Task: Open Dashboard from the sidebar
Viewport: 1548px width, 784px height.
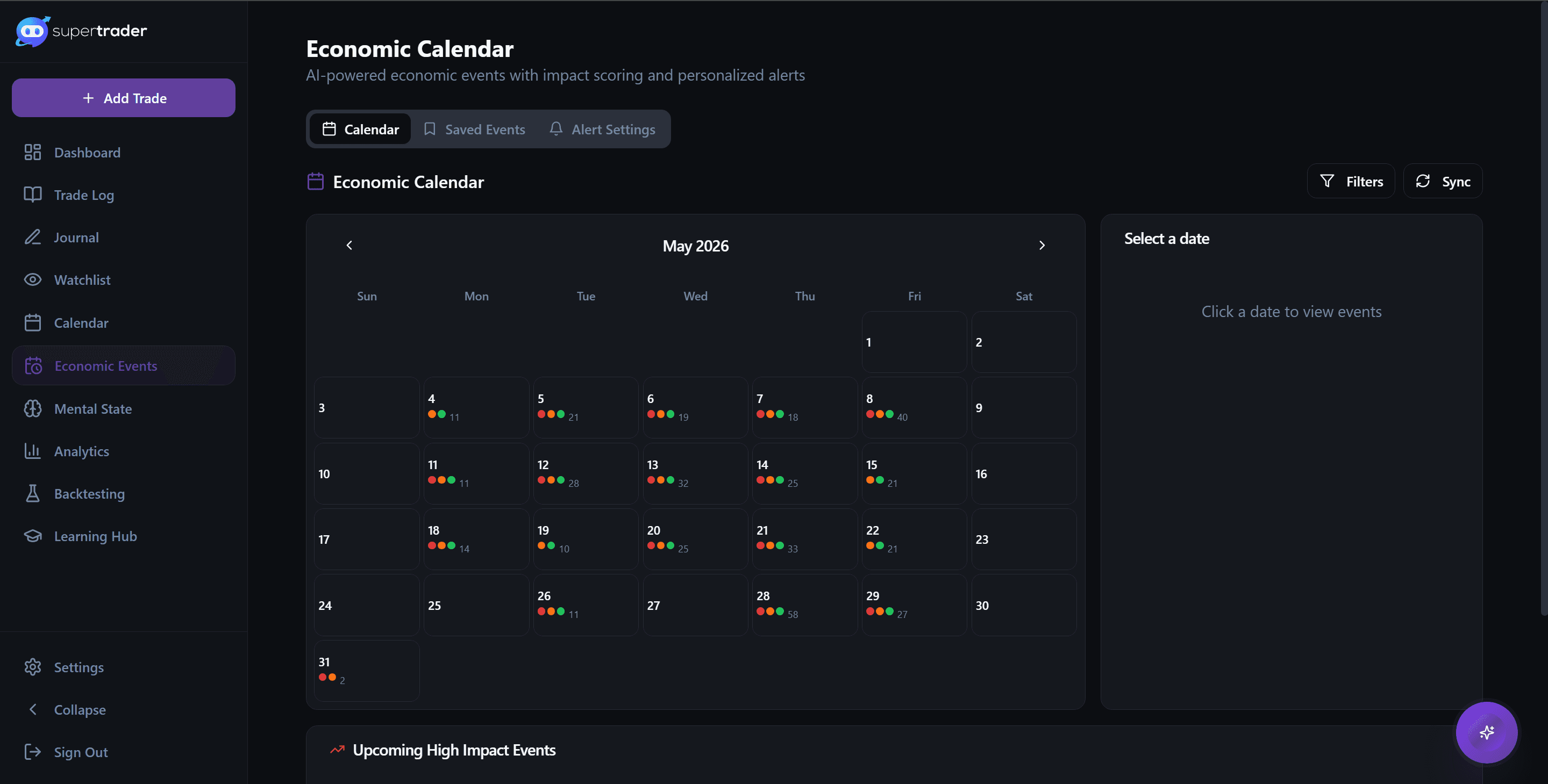Action: [123, 153]
